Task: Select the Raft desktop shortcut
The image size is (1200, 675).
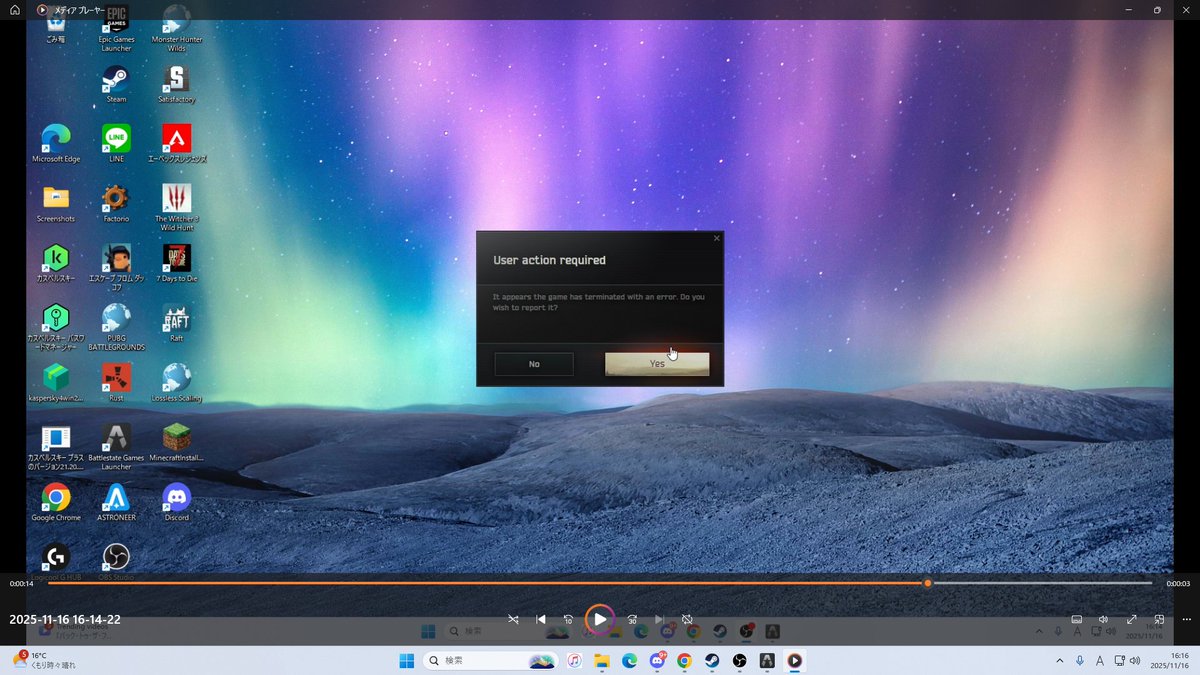Action: click(x=176, y=323)
